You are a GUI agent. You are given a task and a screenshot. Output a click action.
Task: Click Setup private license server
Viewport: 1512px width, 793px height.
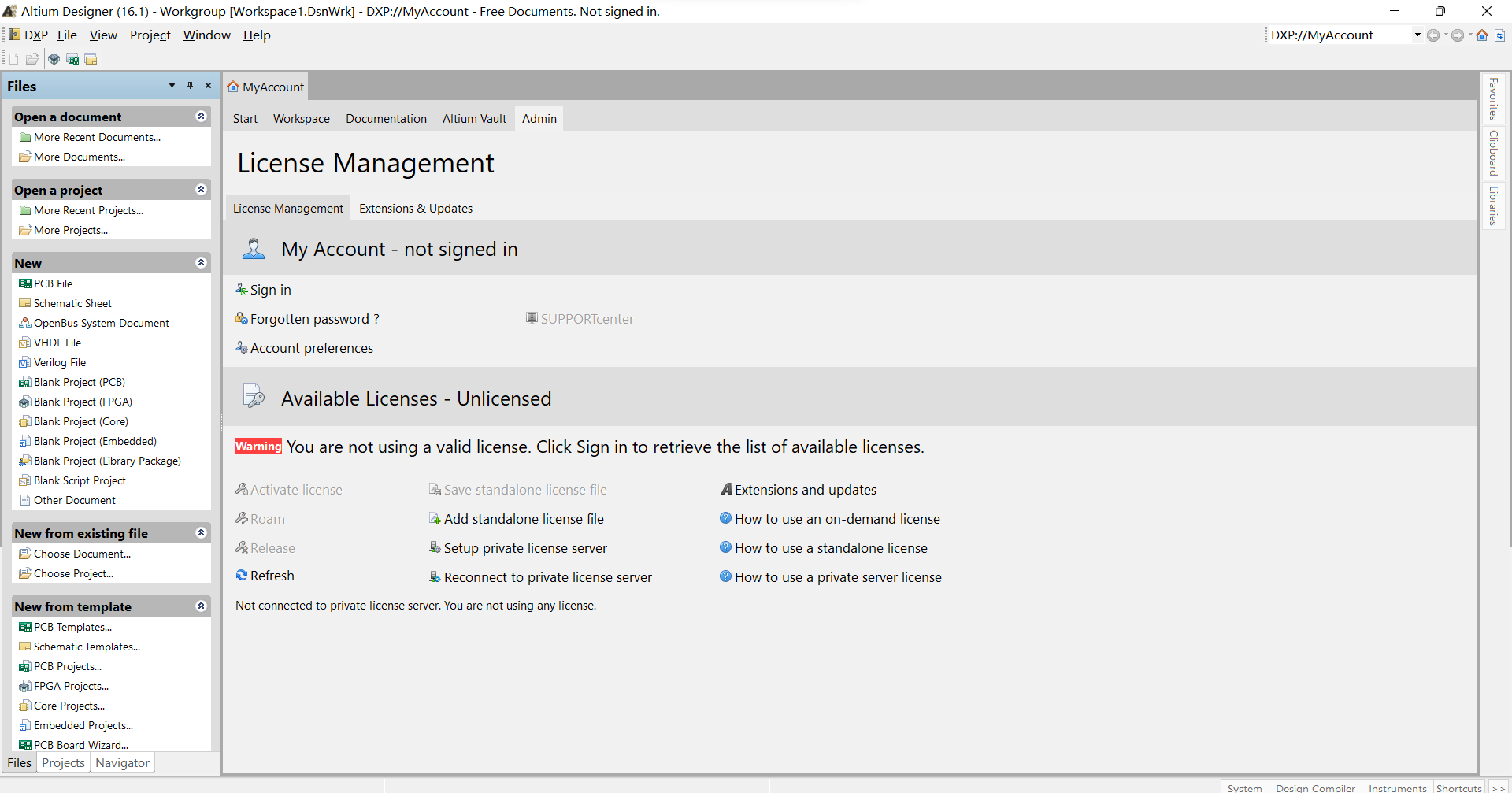pos(518,548)
